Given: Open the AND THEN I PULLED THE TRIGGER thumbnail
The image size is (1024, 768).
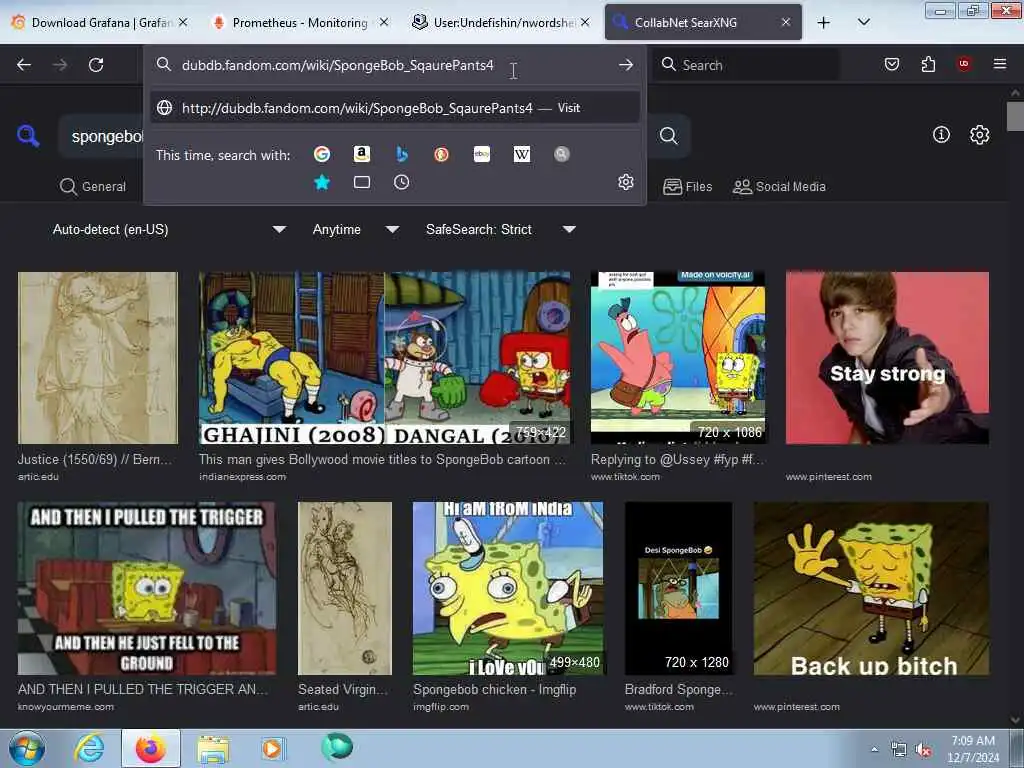Looking at the screenshot, I should pos(147,588).
